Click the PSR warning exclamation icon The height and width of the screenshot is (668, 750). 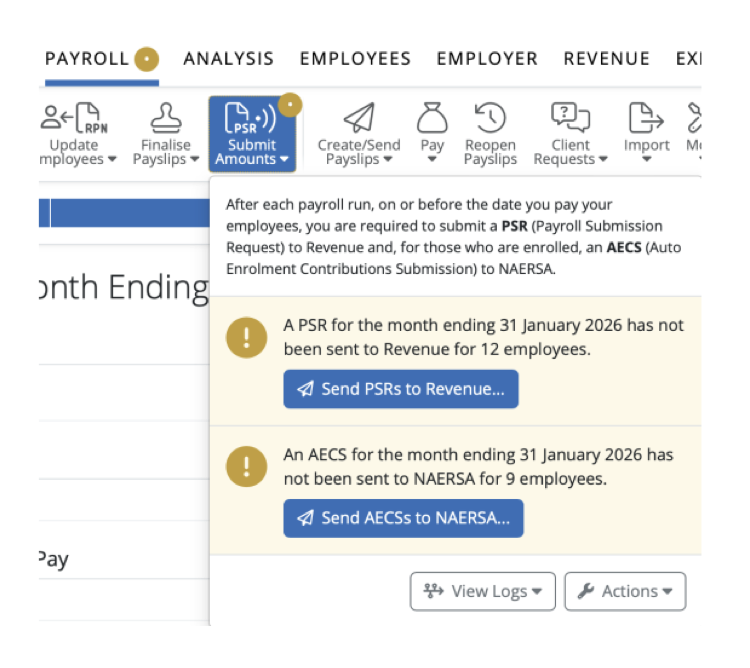[246, 338]
